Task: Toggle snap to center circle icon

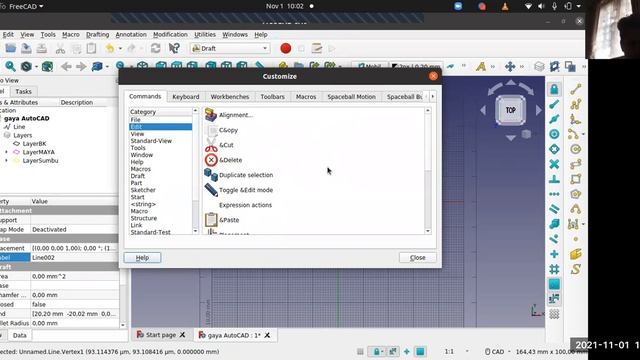Action: point(554,134)
